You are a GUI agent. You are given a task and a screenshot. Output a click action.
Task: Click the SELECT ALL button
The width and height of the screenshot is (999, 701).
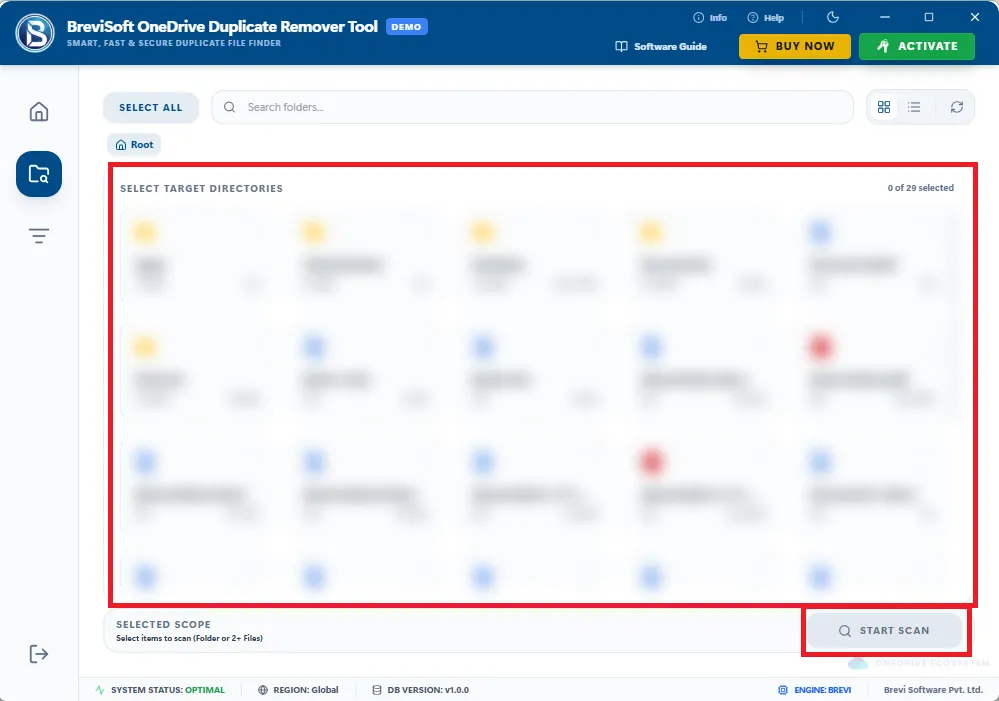pos(151,108)
